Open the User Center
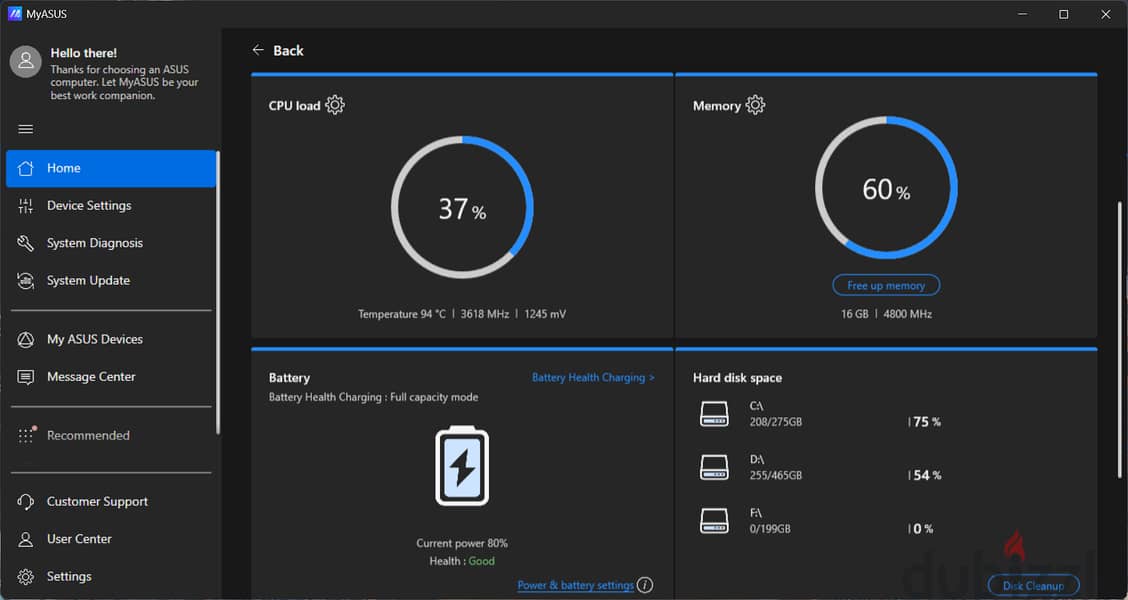1128x600 pixels. [x=111, y=540]
